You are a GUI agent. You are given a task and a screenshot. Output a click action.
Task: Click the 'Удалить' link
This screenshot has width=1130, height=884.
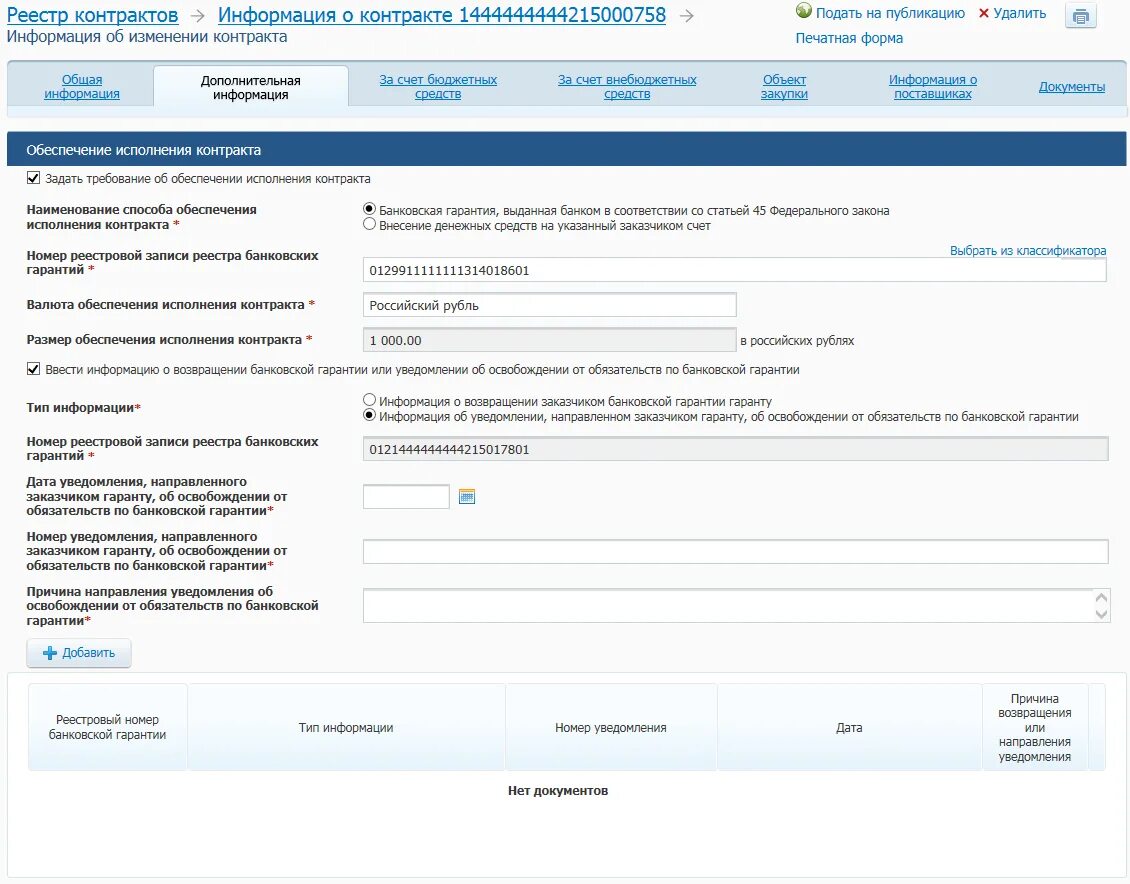point(1019,13)
